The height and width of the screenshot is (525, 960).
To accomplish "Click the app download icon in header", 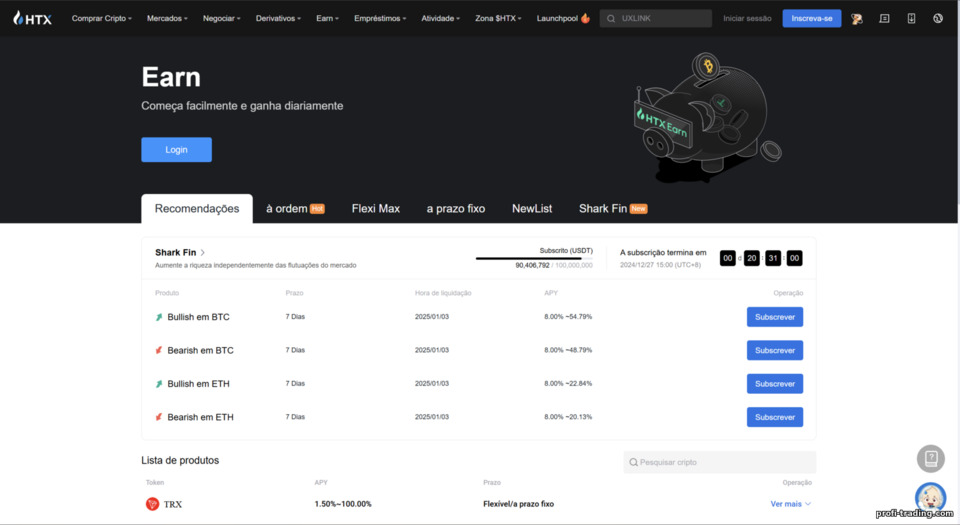I will pyautogui.click(x=911, y=18).
